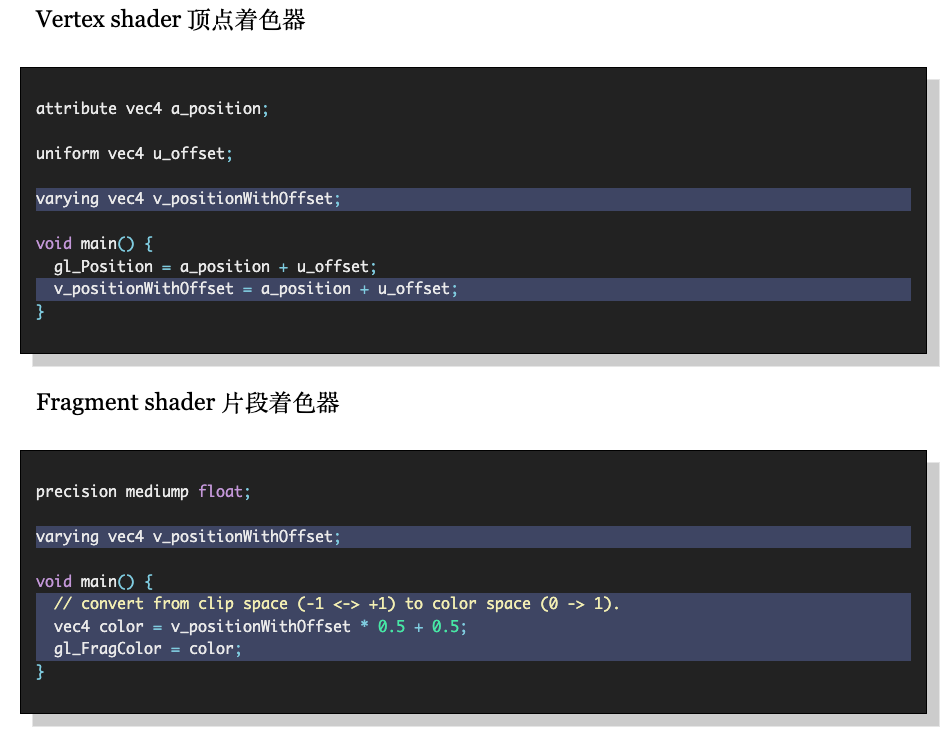This screenshot has height=729, width=943.
Task: Click the "Fragment shader 片段着色器" heading
Action: click(188, 403)
